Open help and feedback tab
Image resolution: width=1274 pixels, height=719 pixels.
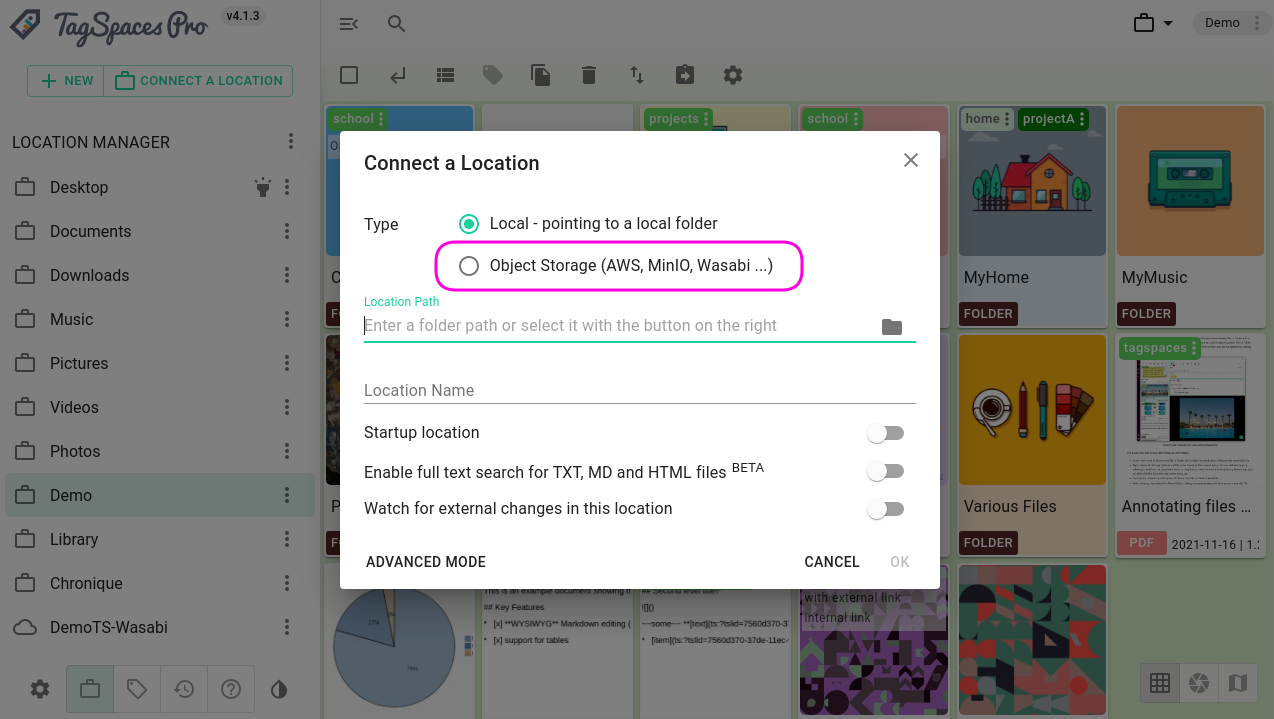231,689
